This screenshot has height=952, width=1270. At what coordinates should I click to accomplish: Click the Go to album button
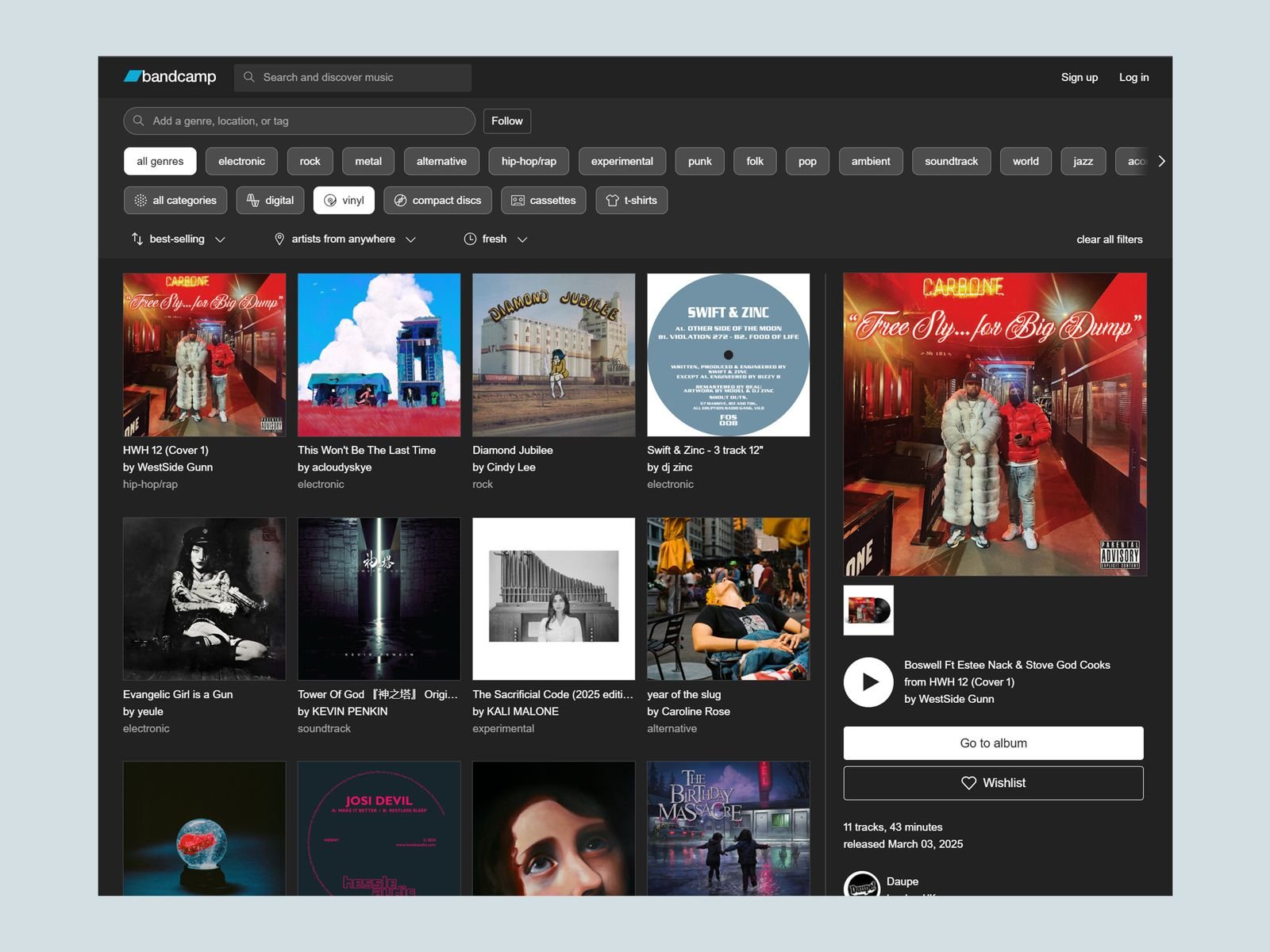pos(993,743)
